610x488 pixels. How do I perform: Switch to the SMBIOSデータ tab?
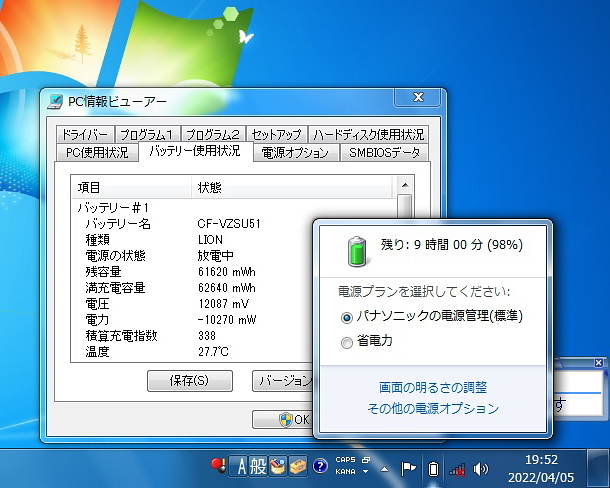384,152
